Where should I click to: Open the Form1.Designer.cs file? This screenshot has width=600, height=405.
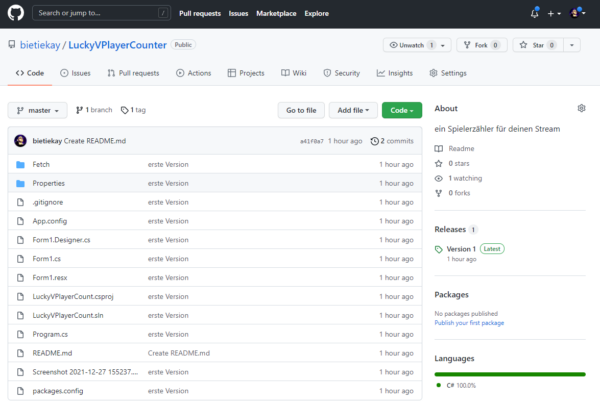[61, 240]
